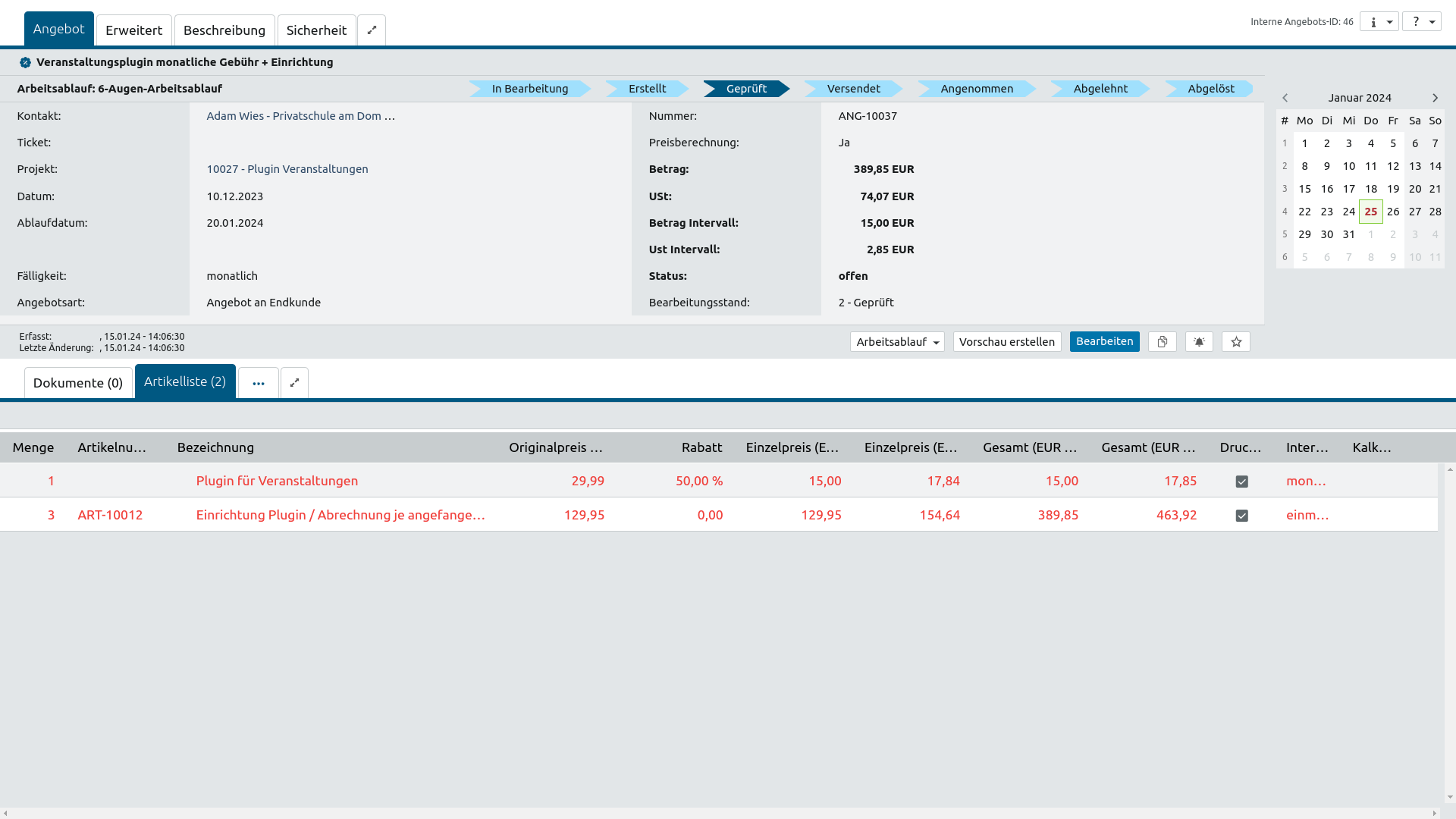The height and width of the screenshot is (819, 1456).
Task: Click the reminder bell icon
Action: point(1199,342)
